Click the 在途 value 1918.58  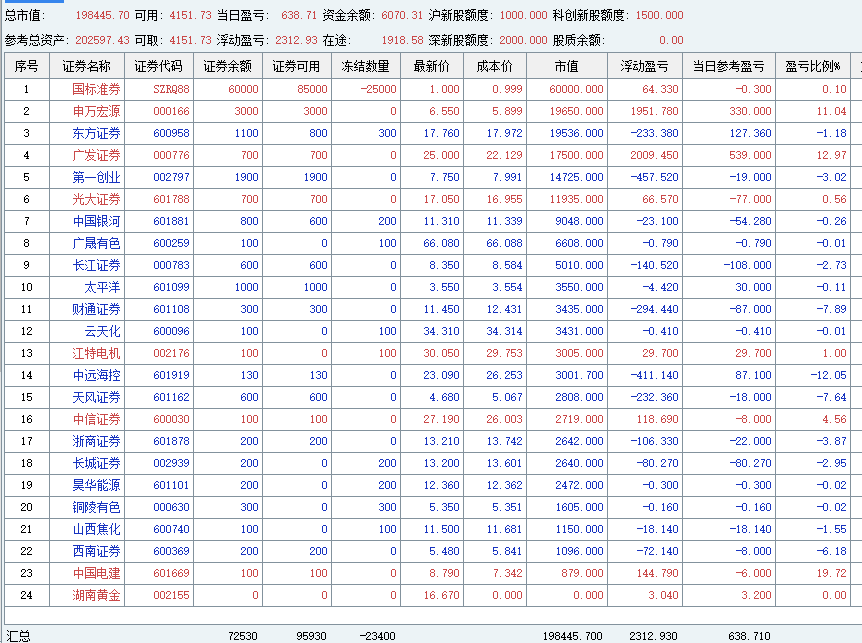tap(402, 40)
